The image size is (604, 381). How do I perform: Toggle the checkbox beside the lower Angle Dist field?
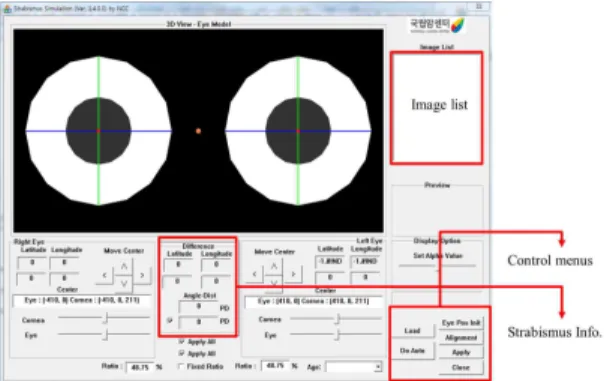click(169, 321)
